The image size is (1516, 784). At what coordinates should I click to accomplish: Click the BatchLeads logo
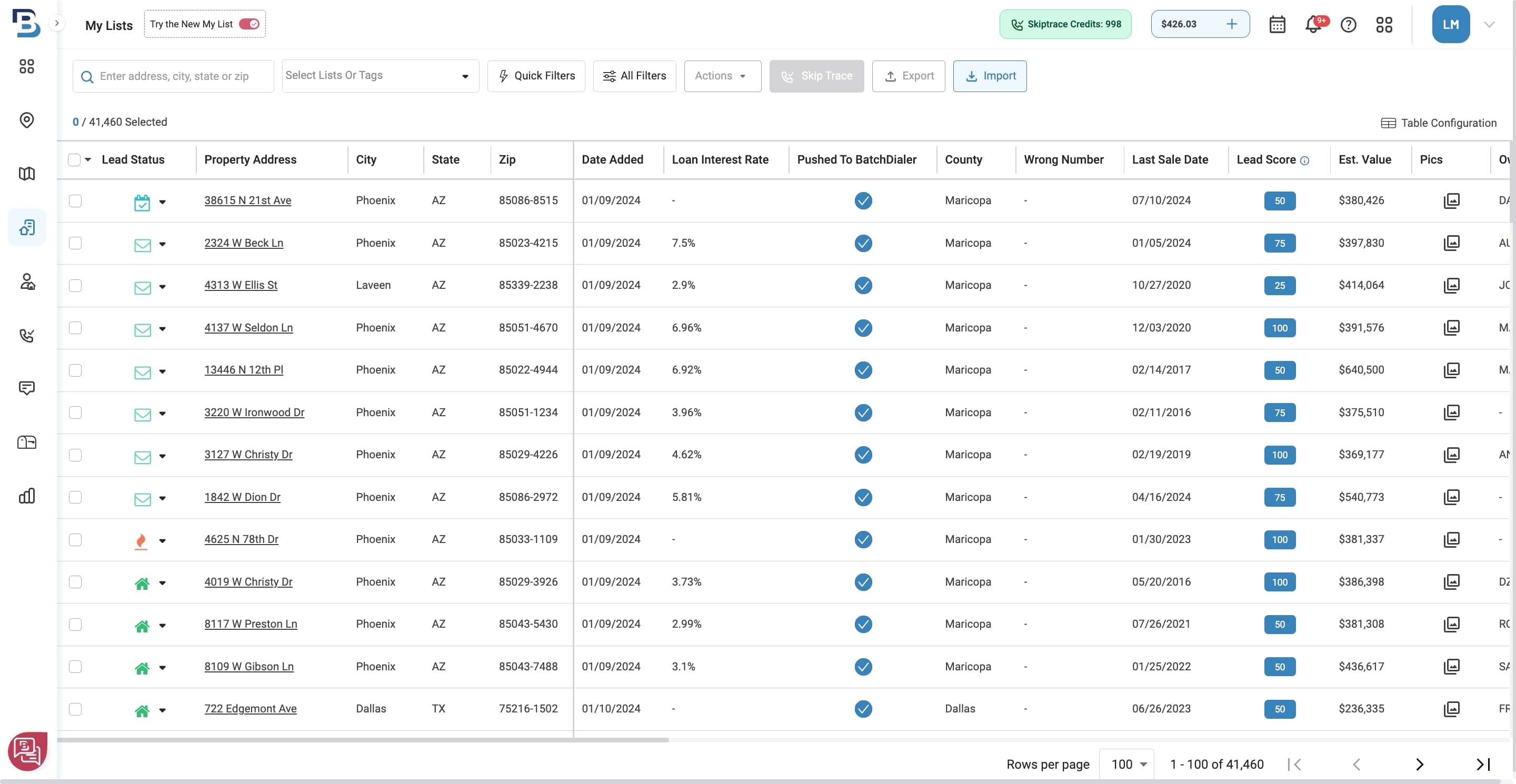pyautogui.click(x=26, y=24)
